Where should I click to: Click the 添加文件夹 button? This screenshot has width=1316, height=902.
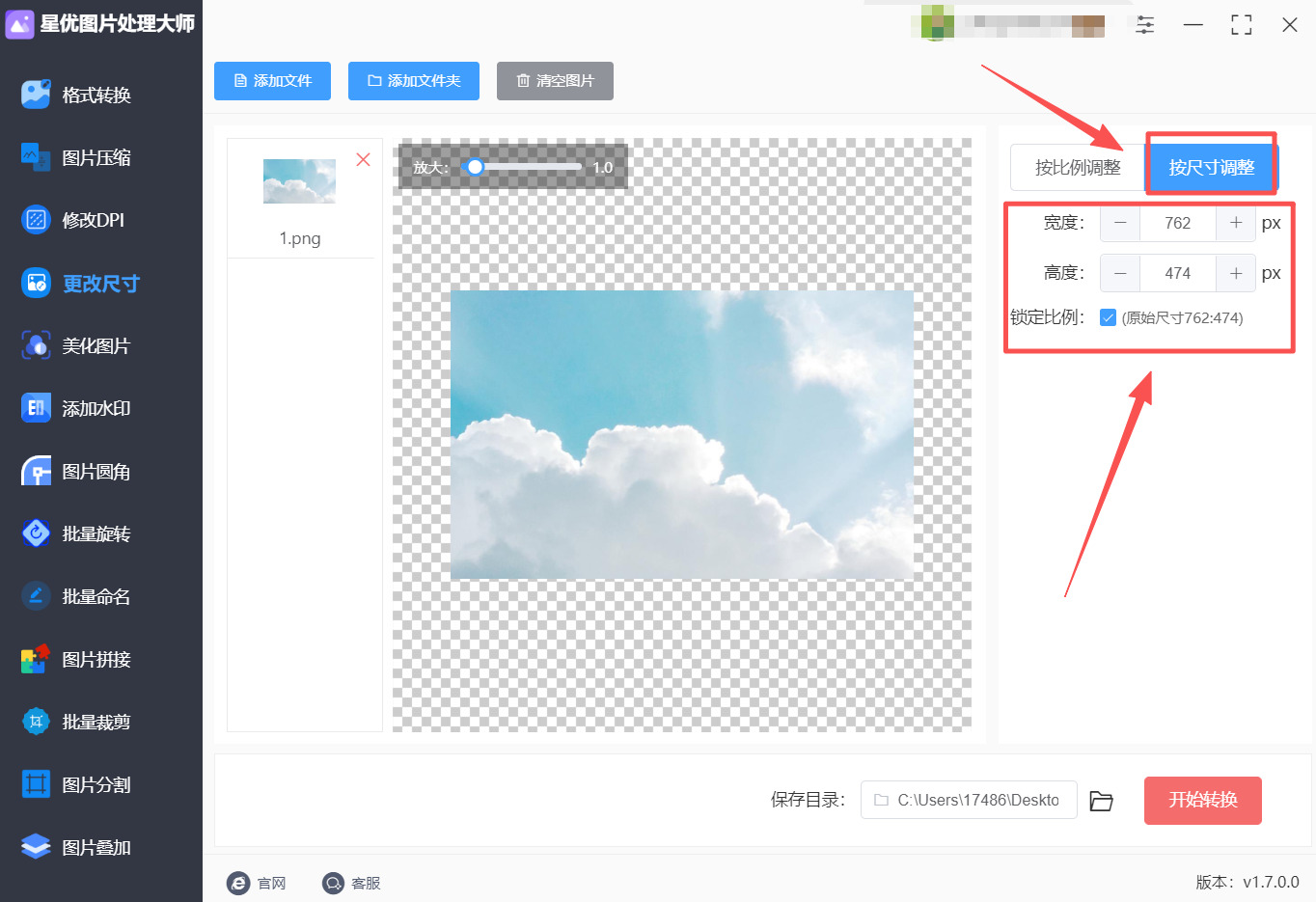pyautogui.click(x=414, y=81)
